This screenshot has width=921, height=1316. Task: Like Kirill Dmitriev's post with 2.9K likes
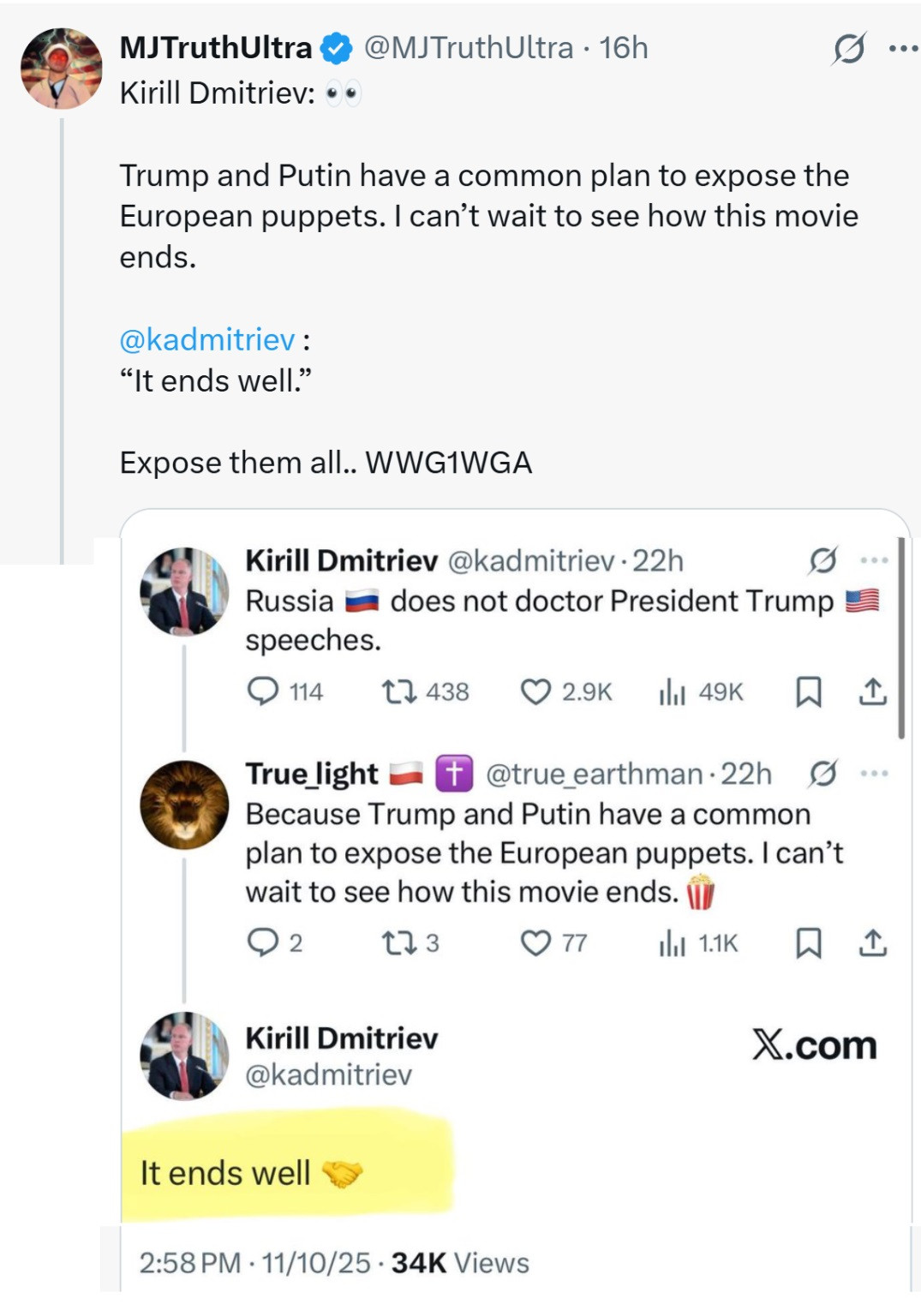[x=535, y=691]
